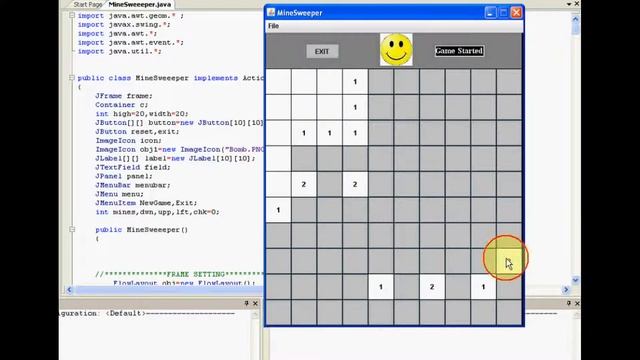Pin the right bottom panel
The height and width of the screenshot is (360, 640).
coord(569,303)
